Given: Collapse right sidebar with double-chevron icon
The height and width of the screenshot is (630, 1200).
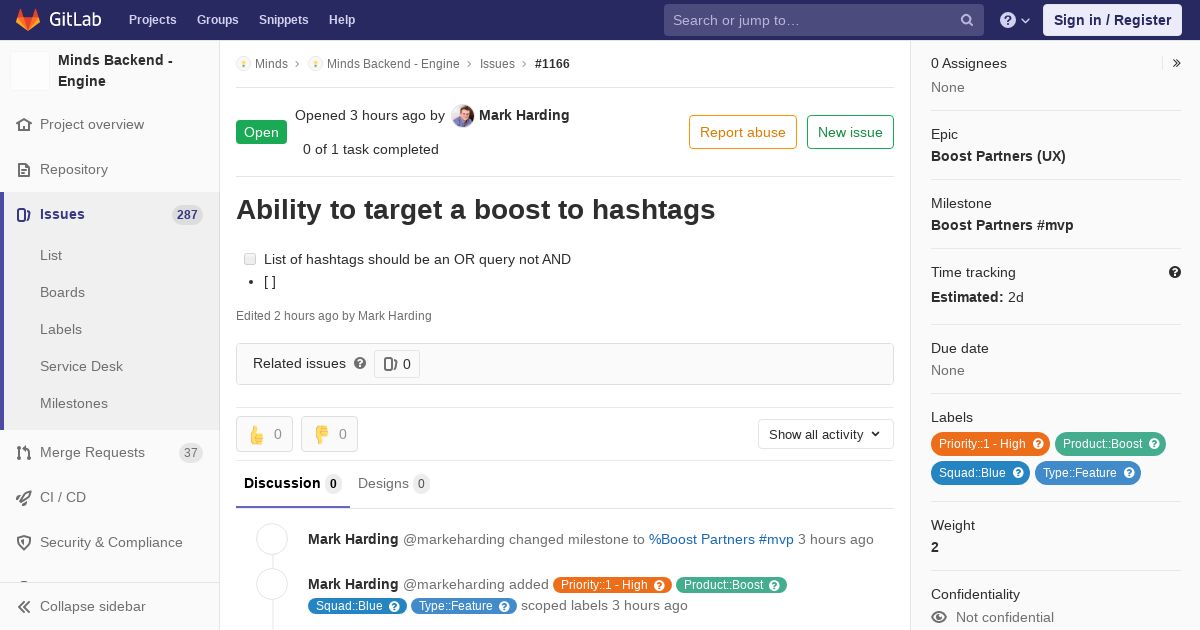Looking at the screenshot, I should (x=1176, y=63).
